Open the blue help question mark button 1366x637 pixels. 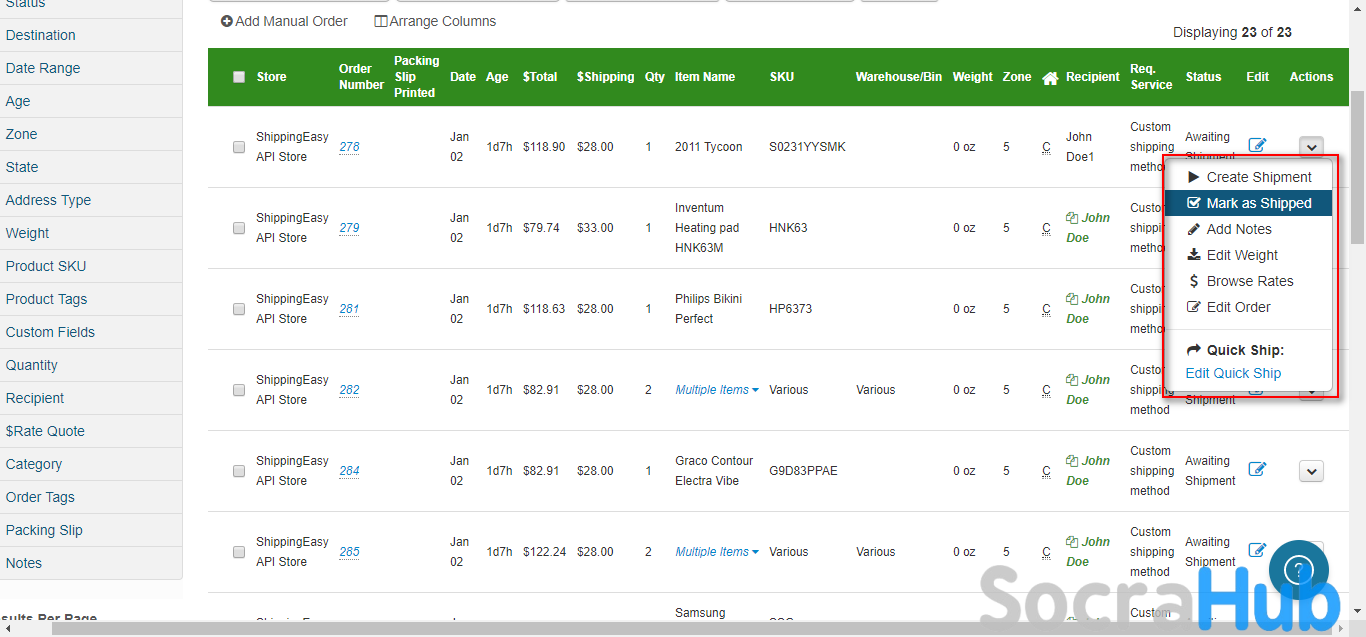tap(1297, 570)
